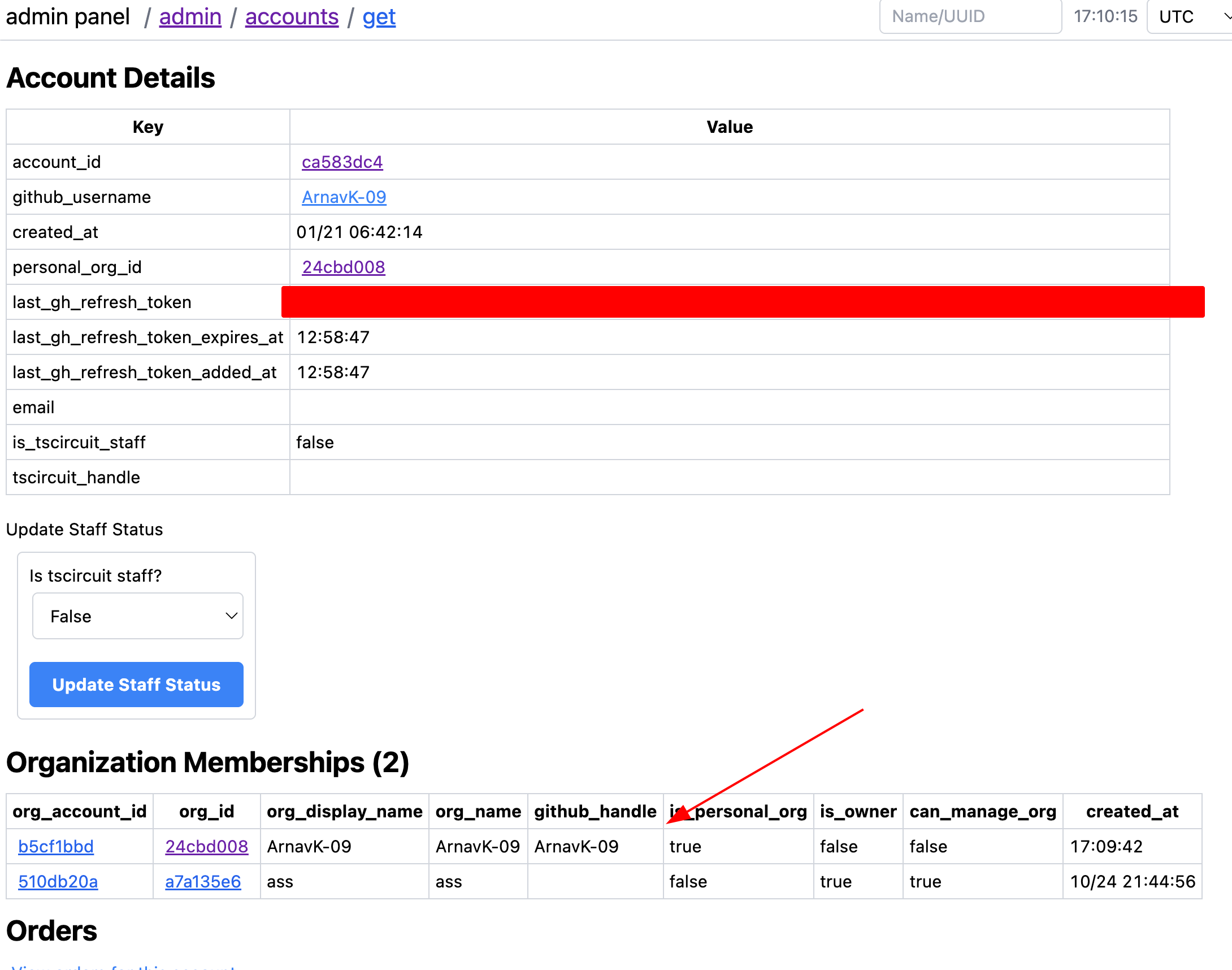
Task: Open account ID ca583dc4 link
Action: (x=342, y=162)
